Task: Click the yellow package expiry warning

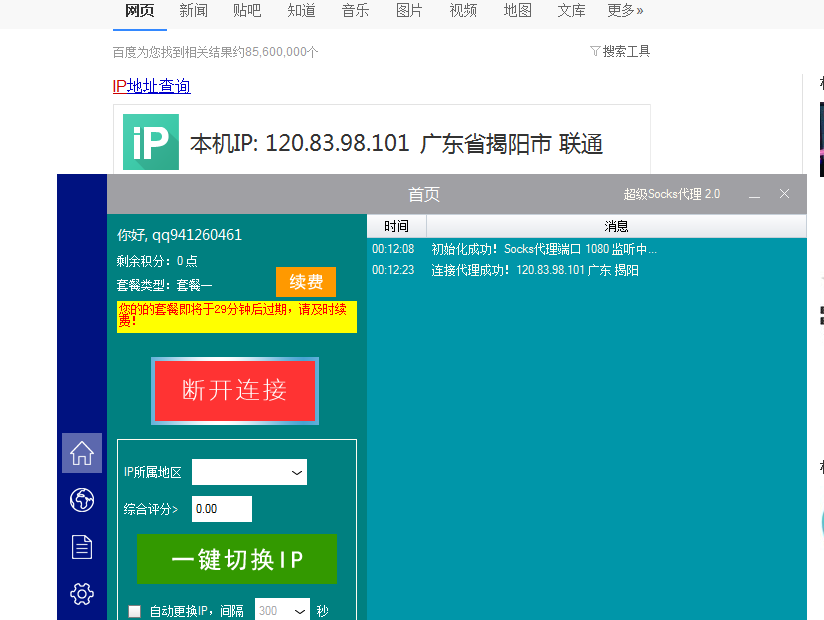Action: (x=236, y=316)
